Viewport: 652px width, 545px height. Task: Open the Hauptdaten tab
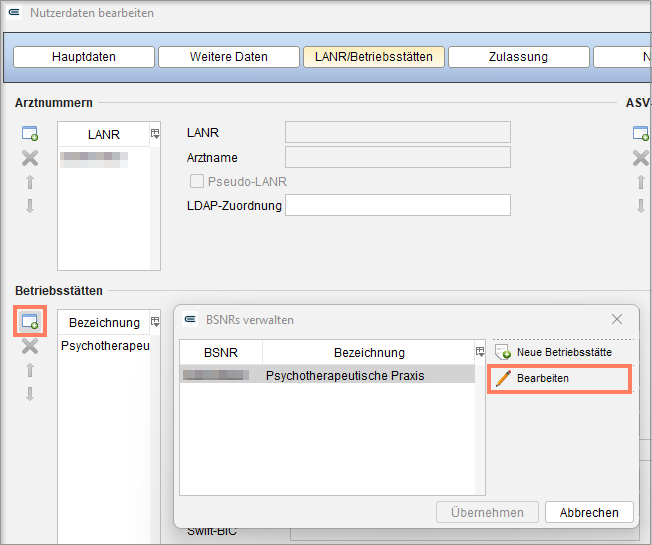point(84,57)
